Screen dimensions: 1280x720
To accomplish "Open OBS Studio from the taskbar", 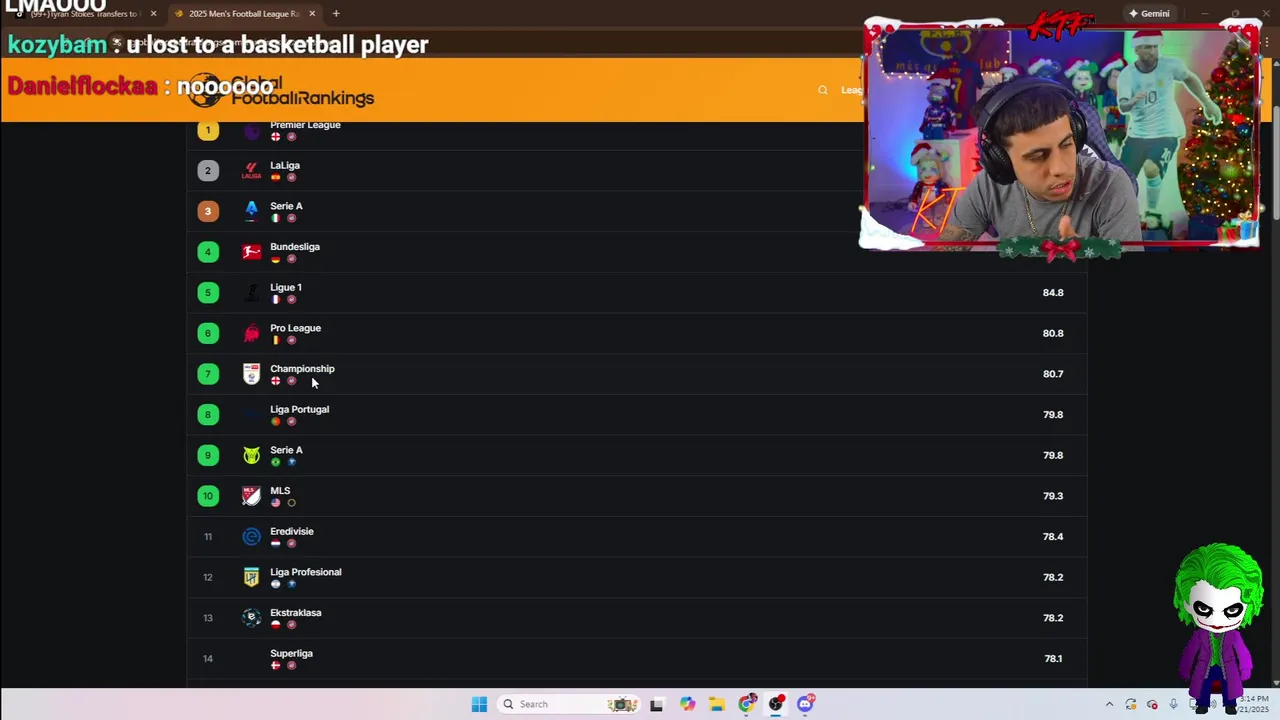I will pyautogui.click(x=776, y=704).
